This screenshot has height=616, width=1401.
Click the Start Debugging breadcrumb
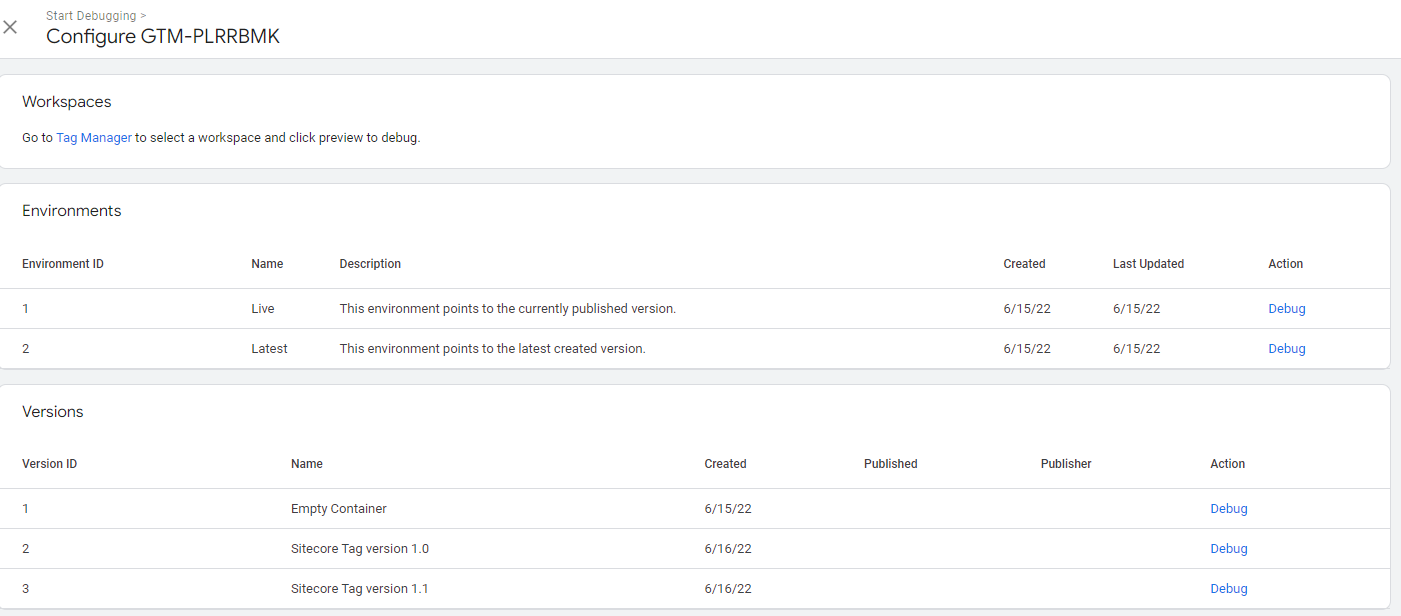click(x=92, y=16)
